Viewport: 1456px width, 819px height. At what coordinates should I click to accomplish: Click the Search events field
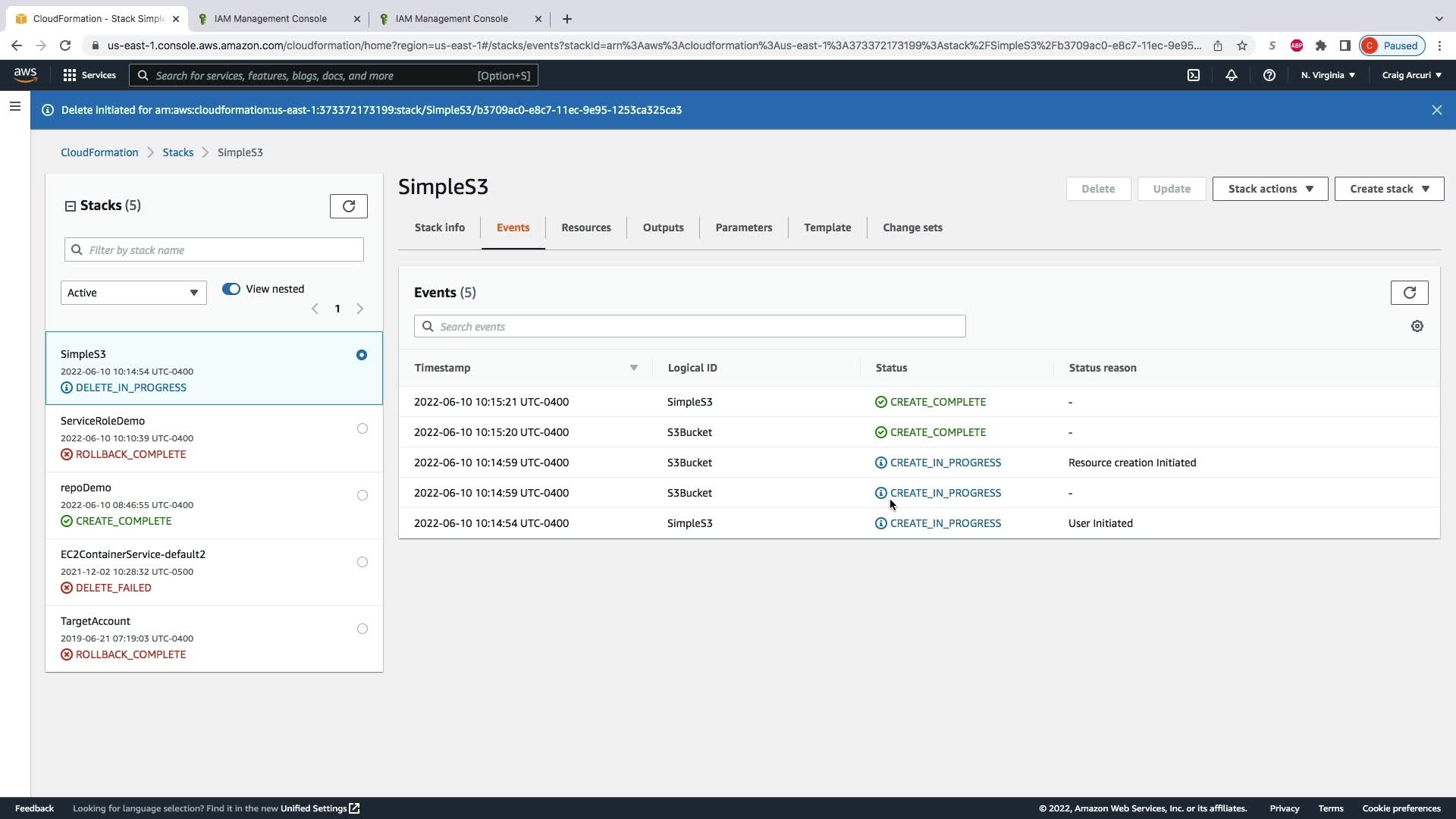tap(690, 326)
